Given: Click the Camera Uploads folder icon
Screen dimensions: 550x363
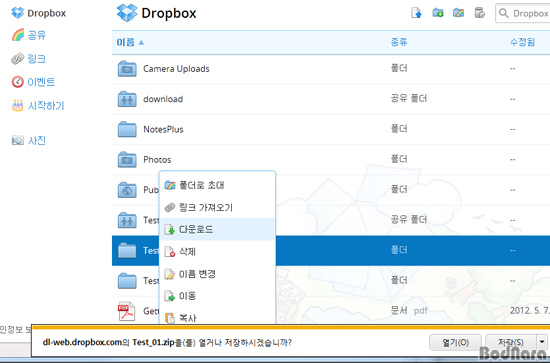Looking at the screenshot, I should pos(127,69).
